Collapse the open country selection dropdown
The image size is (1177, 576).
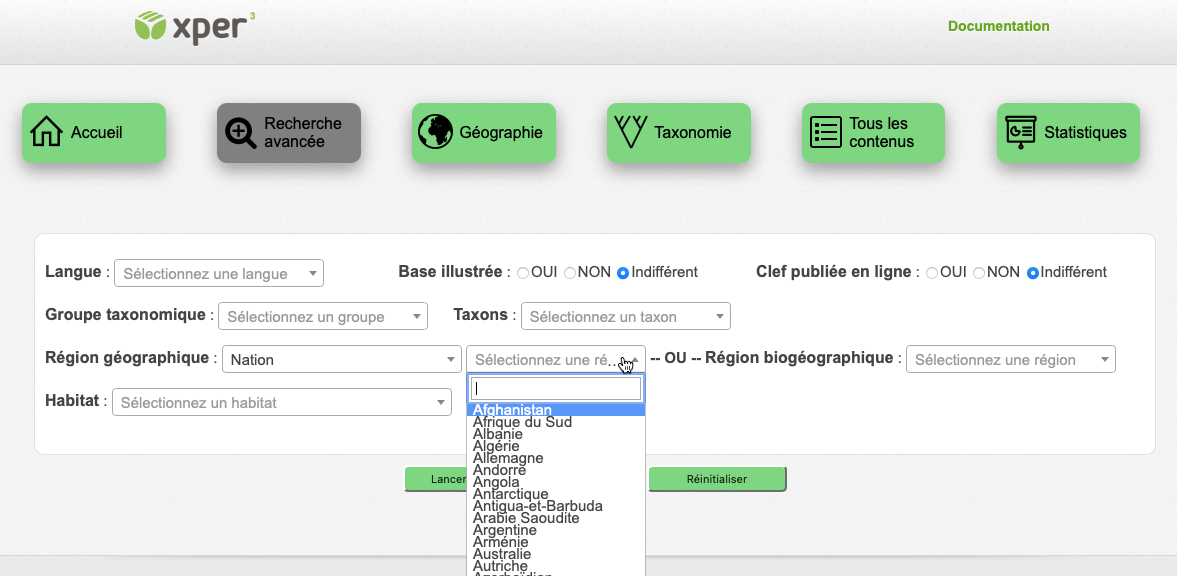[x=555, y=359]
